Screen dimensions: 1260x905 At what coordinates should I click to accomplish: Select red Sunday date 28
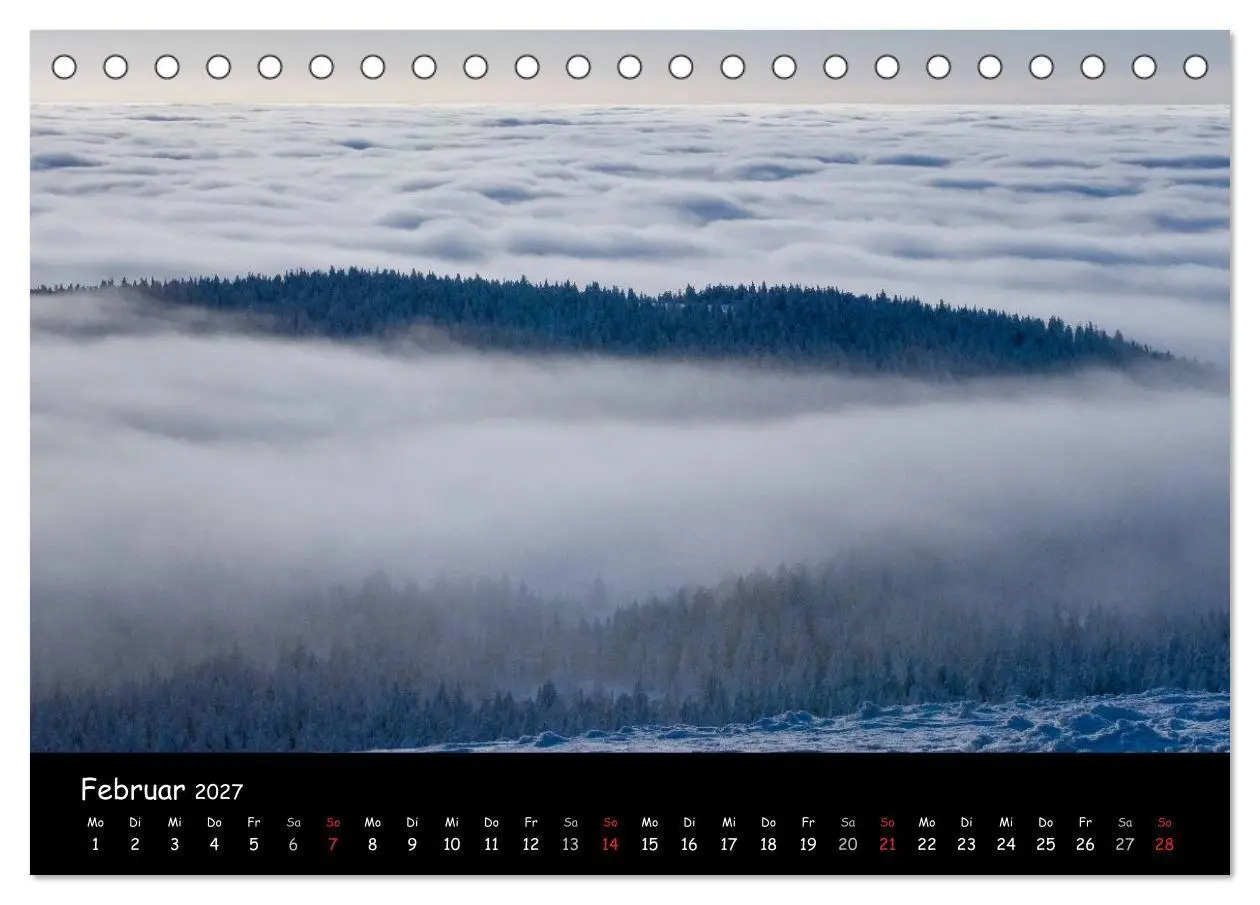pyautogui.click(x=1164, y=844)
